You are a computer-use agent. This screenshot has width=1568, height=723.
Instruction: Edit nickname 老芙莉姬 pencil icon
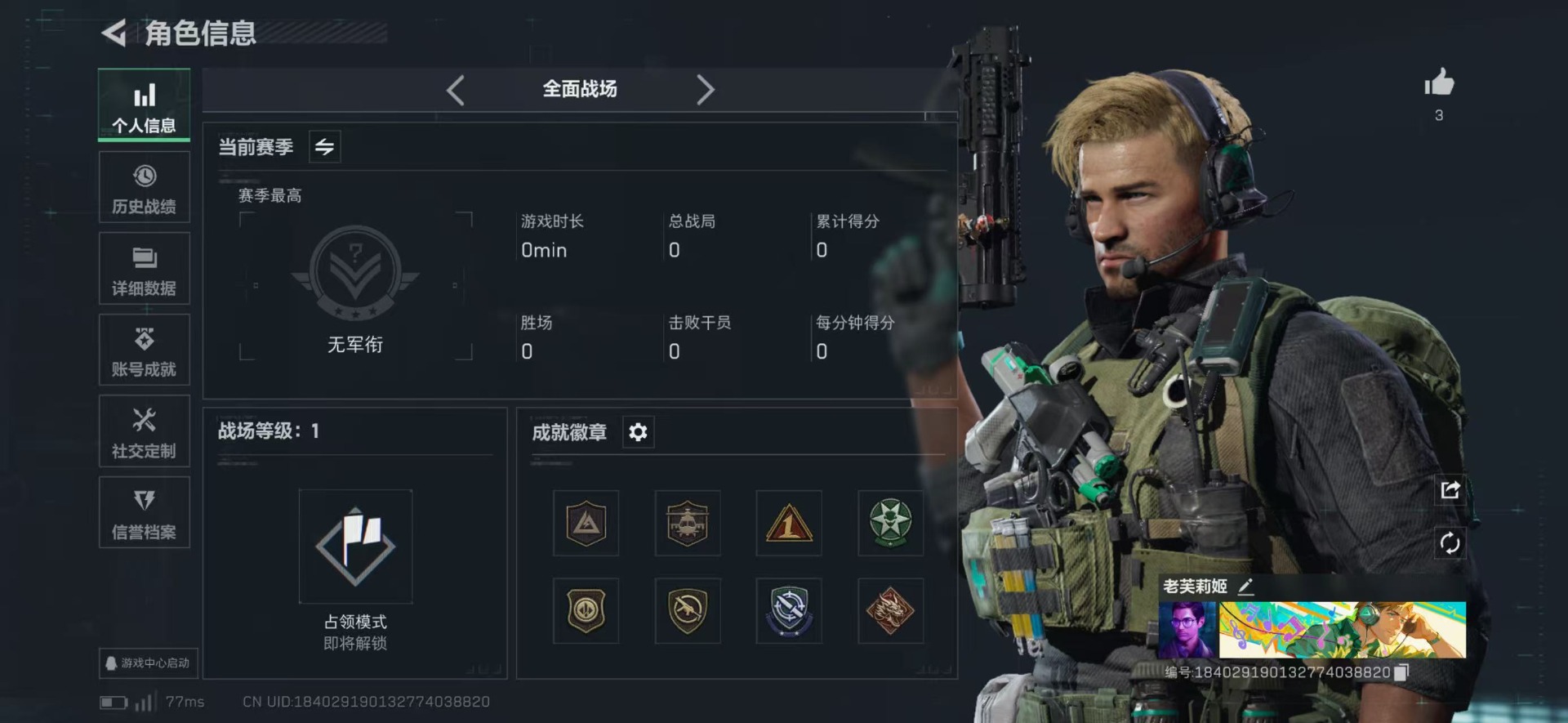tap(1245, 586)
